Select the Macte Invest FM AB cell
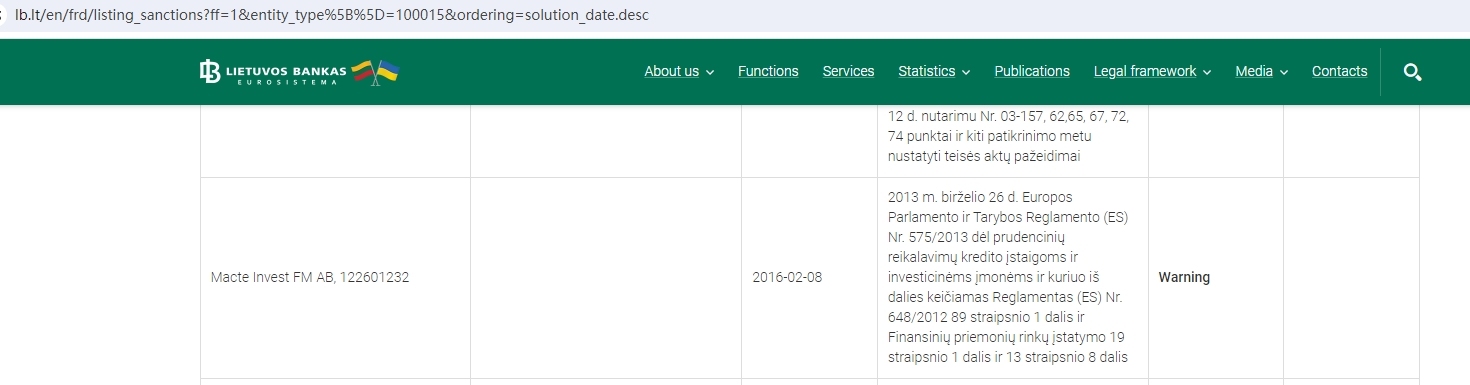 [335, 277]
